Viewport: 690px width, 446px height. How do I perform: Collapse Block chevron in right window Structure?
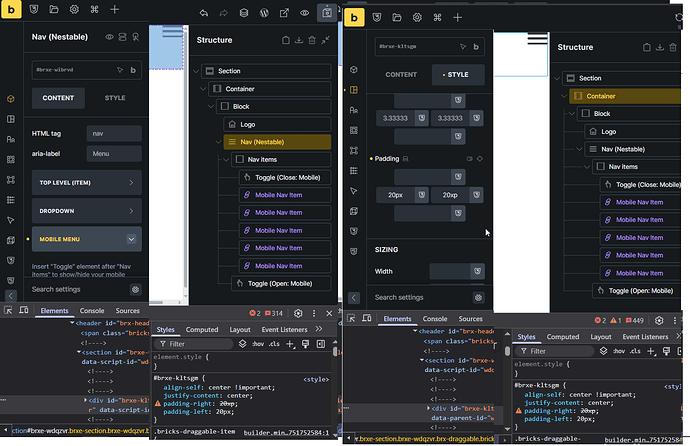572,113
